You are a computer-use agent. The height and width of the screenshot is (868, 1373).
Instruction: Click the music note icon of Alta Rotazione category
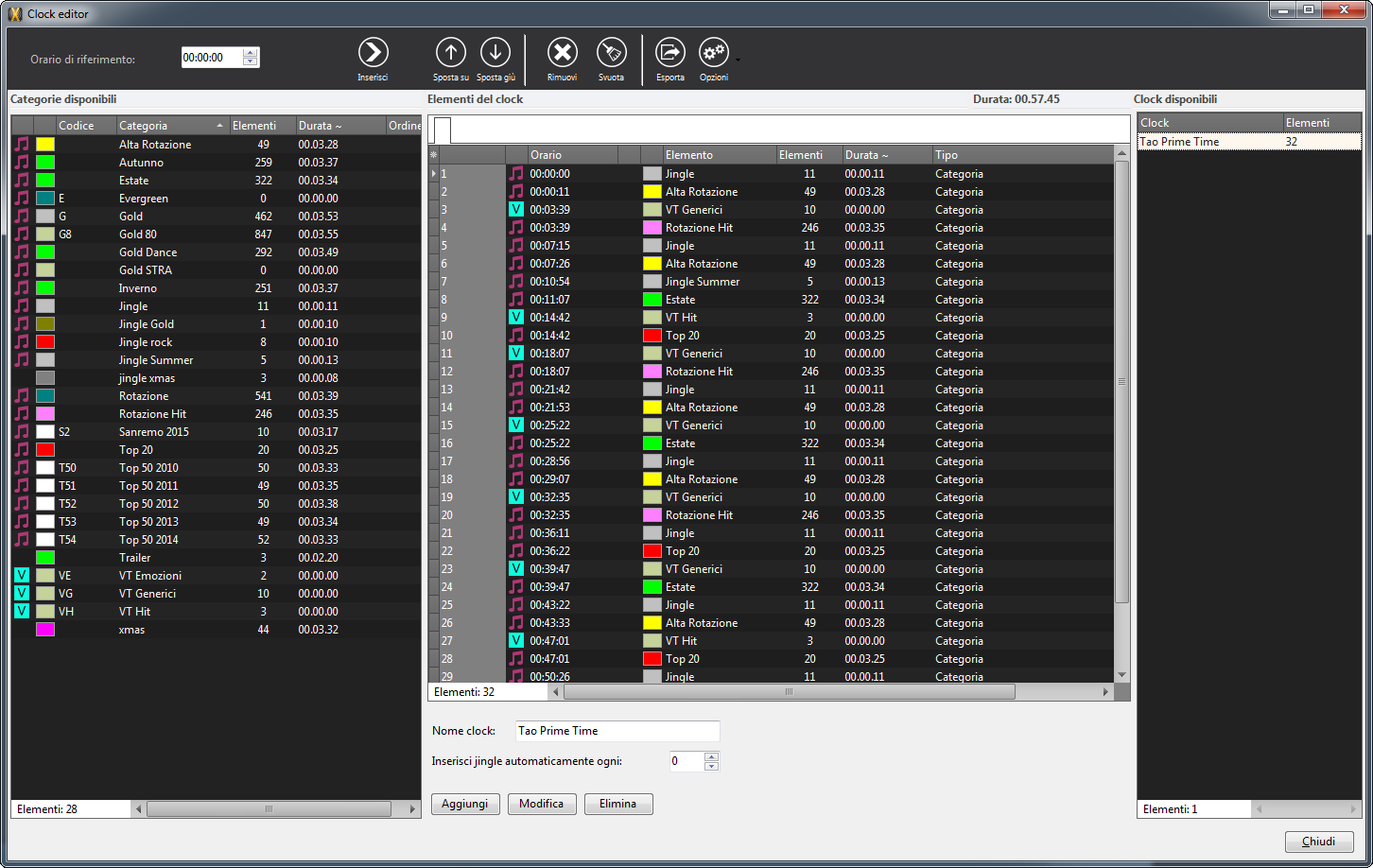[22, 145]
